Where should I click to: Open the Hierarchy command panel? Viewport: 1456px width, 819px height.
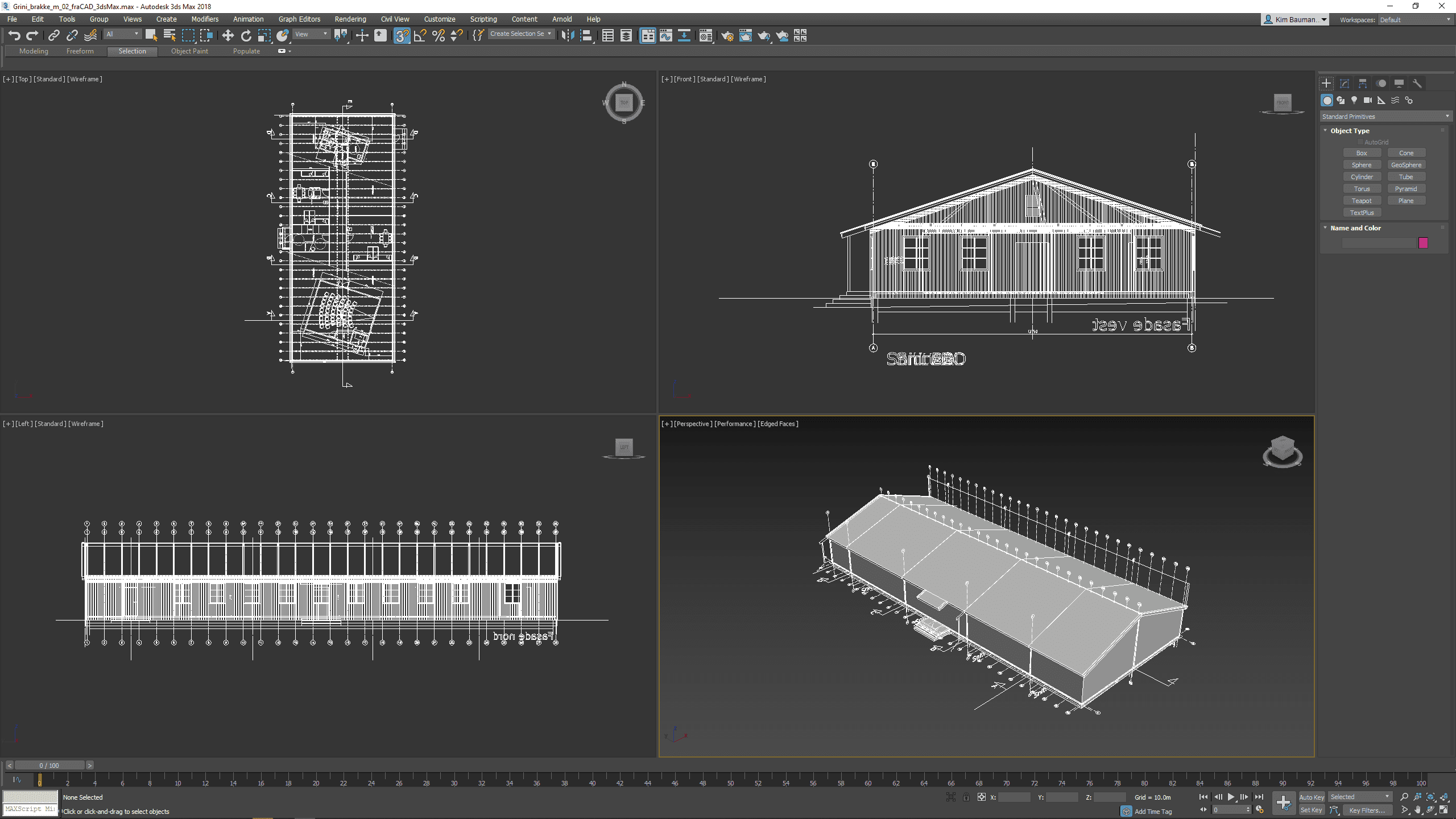point(1363,84)
